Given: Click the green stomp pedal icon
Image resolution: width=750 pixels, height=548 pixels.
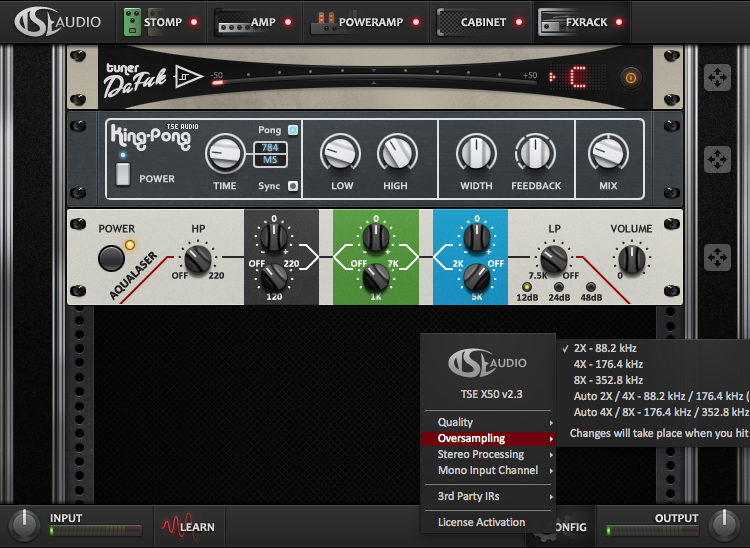Looking at the screenshot, I should tap(132, 22).
